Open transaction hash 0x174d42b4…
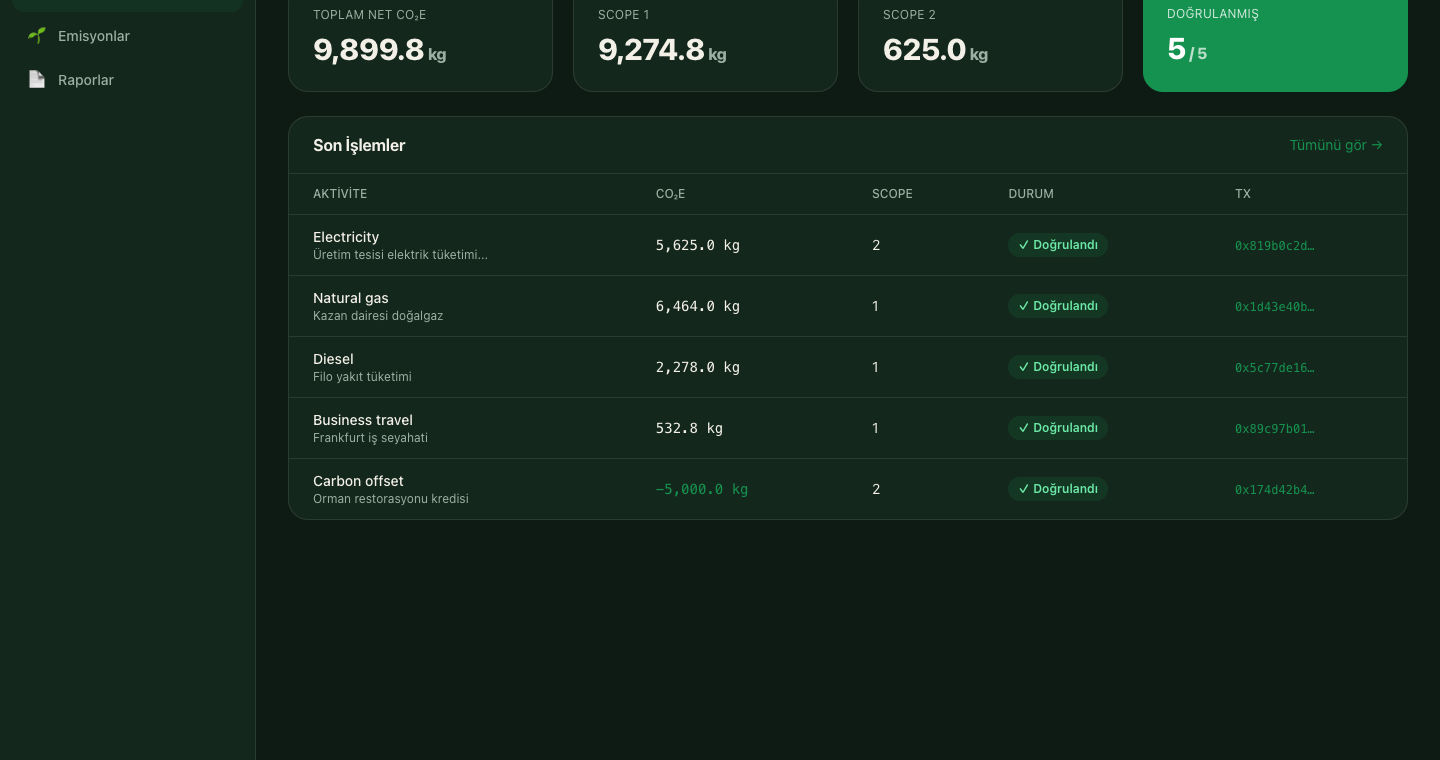1440x760 pixels. pos(1275,489)
